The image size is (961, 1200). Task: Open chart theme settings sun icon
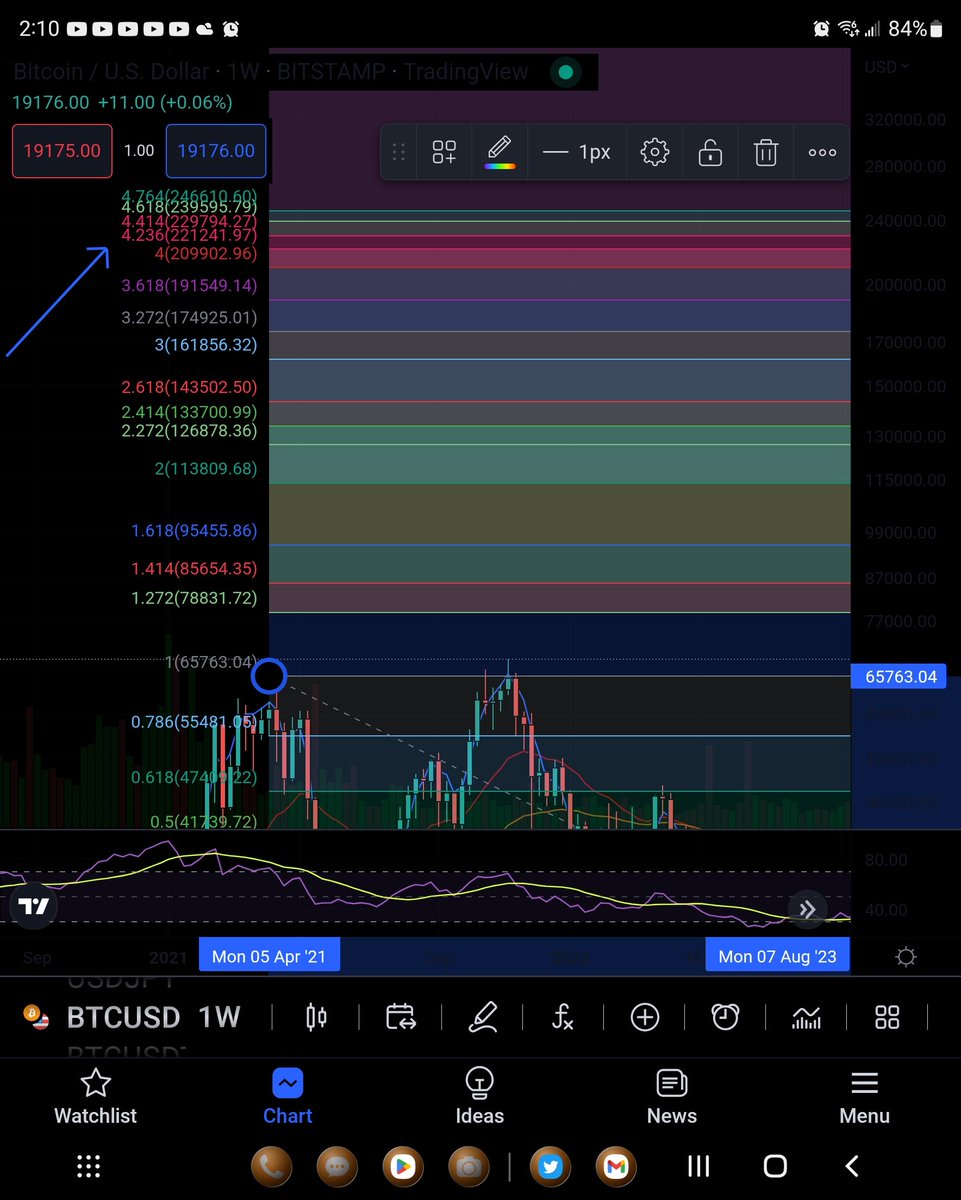906,957
